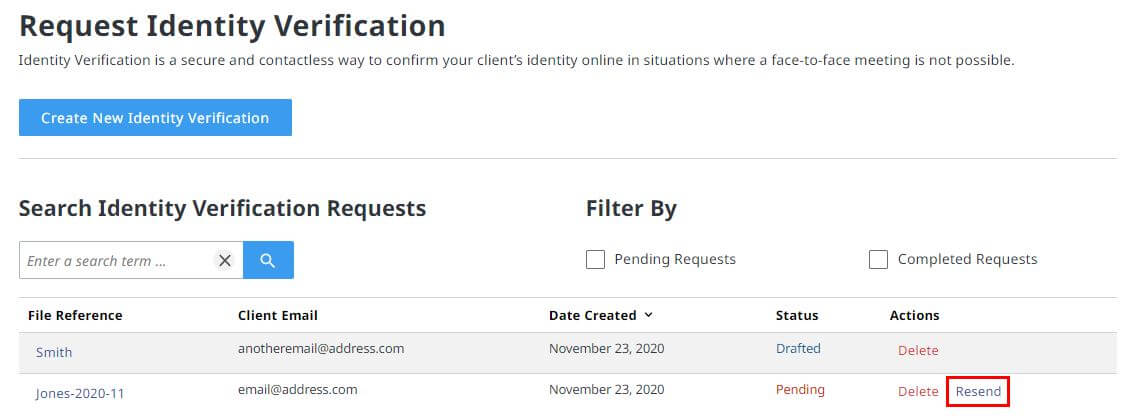Delete the Jones-2020-11 pending request
Viewport: 1135px width, 416px height.
(x=918, y=391)
